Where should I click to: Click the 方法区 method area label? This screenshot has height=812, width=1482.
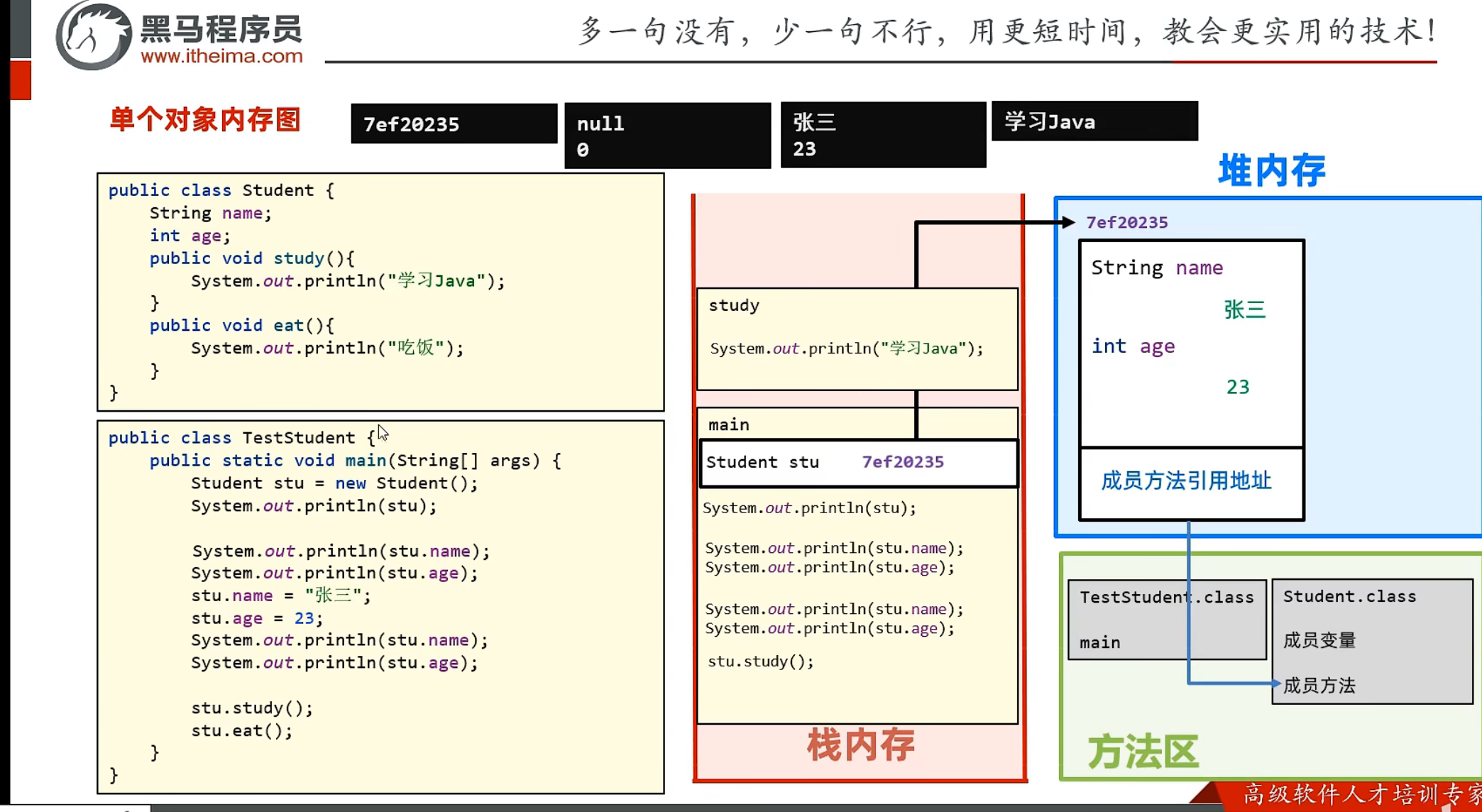pyautogui.click(x=1143, y=752)
